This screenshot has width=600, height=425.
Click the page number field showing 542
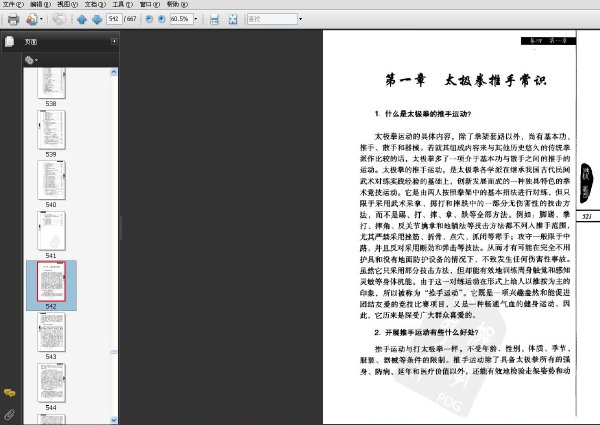(x=114, y=19)
